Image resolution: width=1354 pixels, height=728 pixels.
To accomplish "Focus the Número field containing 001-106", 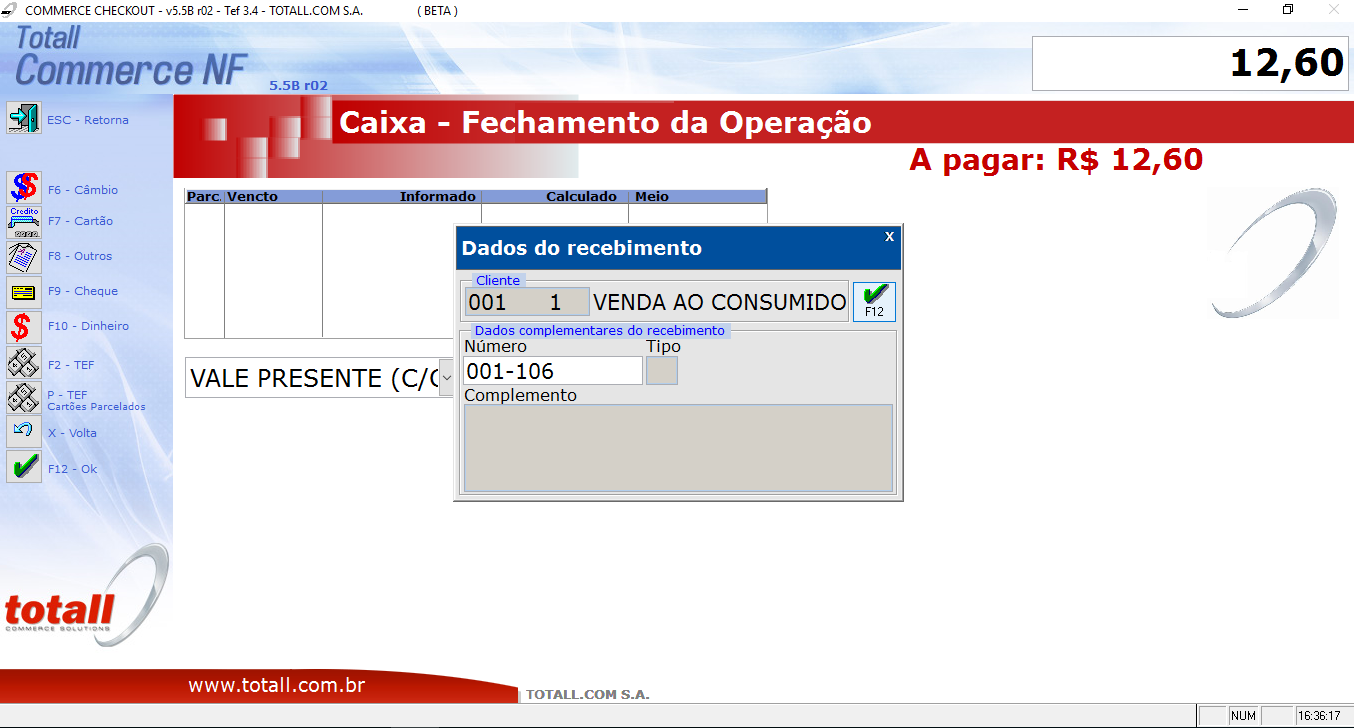I will pos(553,371).
